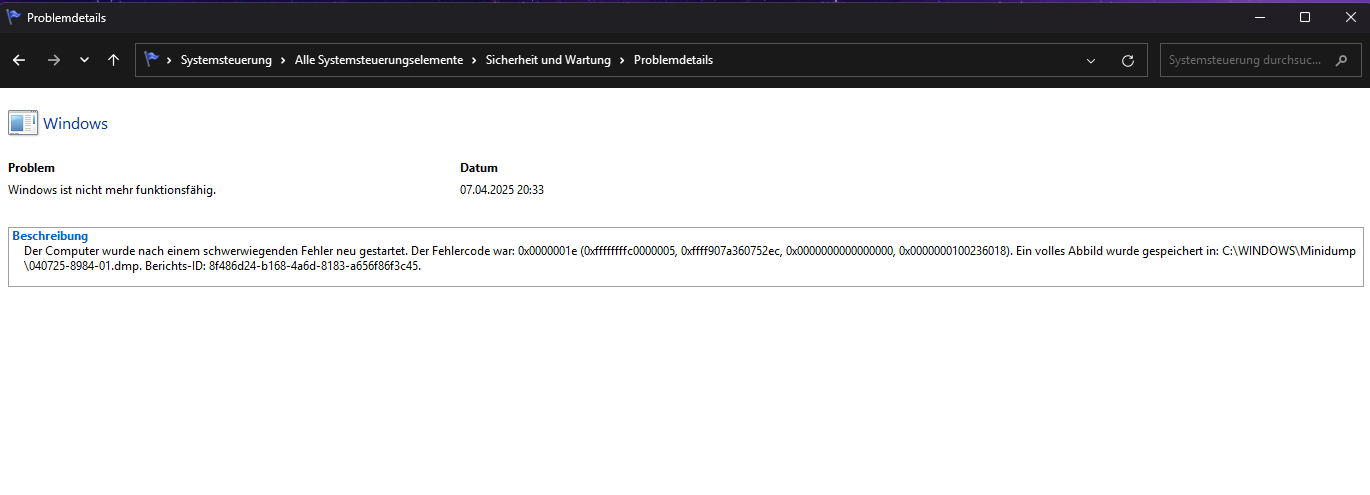Viewport: 1370px width, 495px height.
Task: Open Sicherheit und Wartung breadcrumb
Action: pyautogui.click(x=548, y=60)
